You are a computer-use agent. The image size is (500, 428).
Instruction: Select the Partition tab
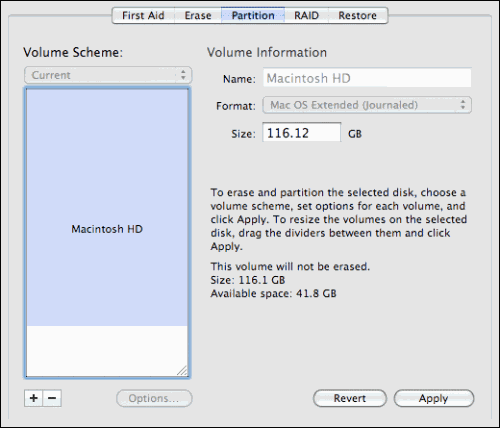click(x=253, y=16)
